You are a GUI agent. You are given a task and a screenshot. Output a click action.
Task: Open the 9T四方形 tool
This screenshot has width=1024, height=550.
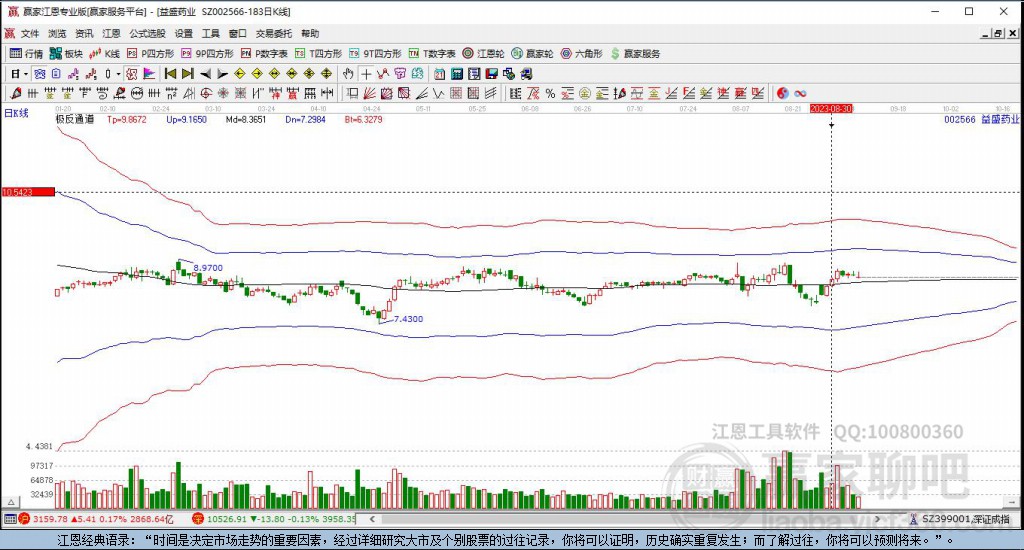(375, 54)
